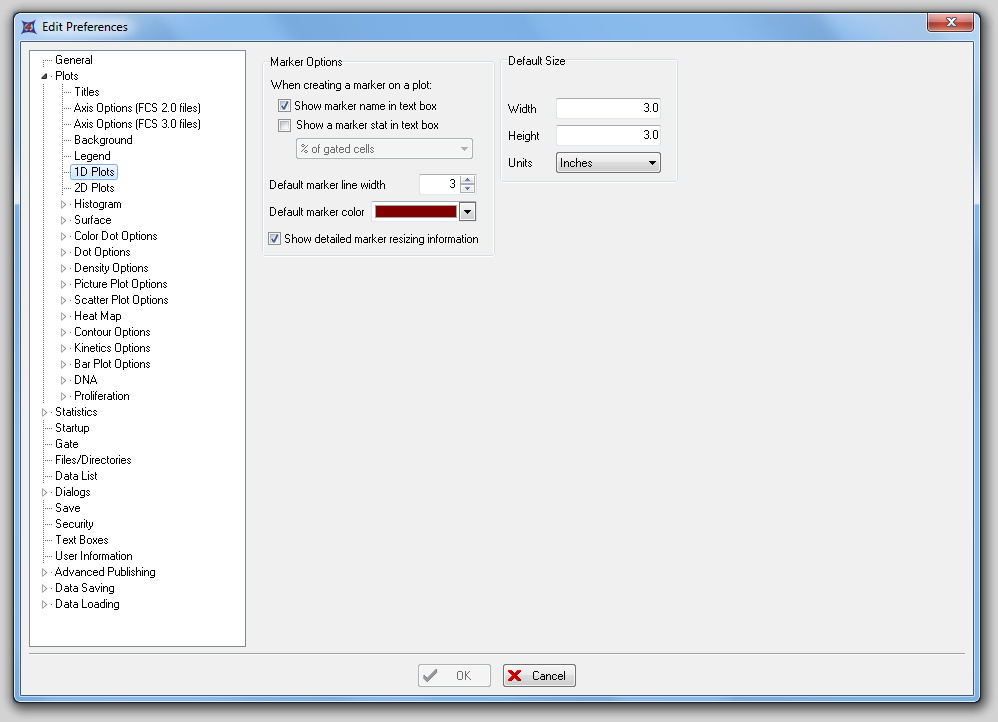Viewport: 998px width, 722px height.
Task: Expand the Contour Options node
Action: coord(63,332)
